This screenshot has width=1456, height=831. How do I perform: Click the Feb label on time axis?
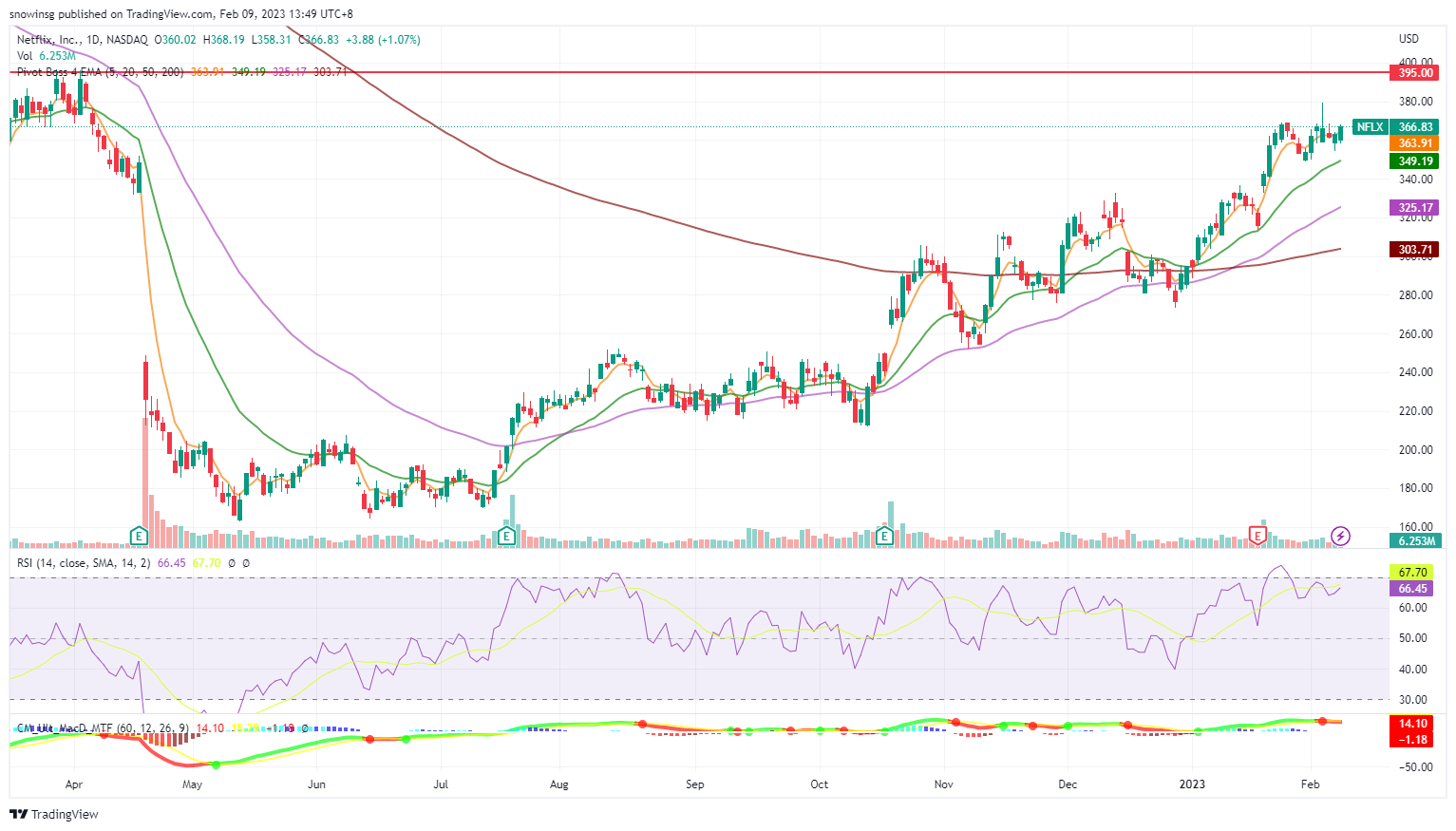tap(1310, 784)
